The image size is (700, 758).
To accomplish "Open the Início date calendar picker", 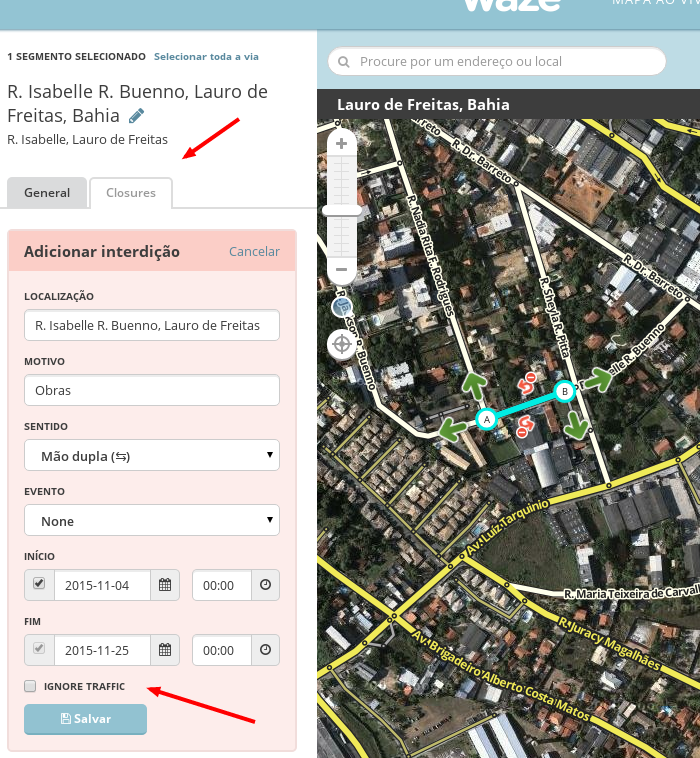I will pyautogui.click(x=165, y=585).
